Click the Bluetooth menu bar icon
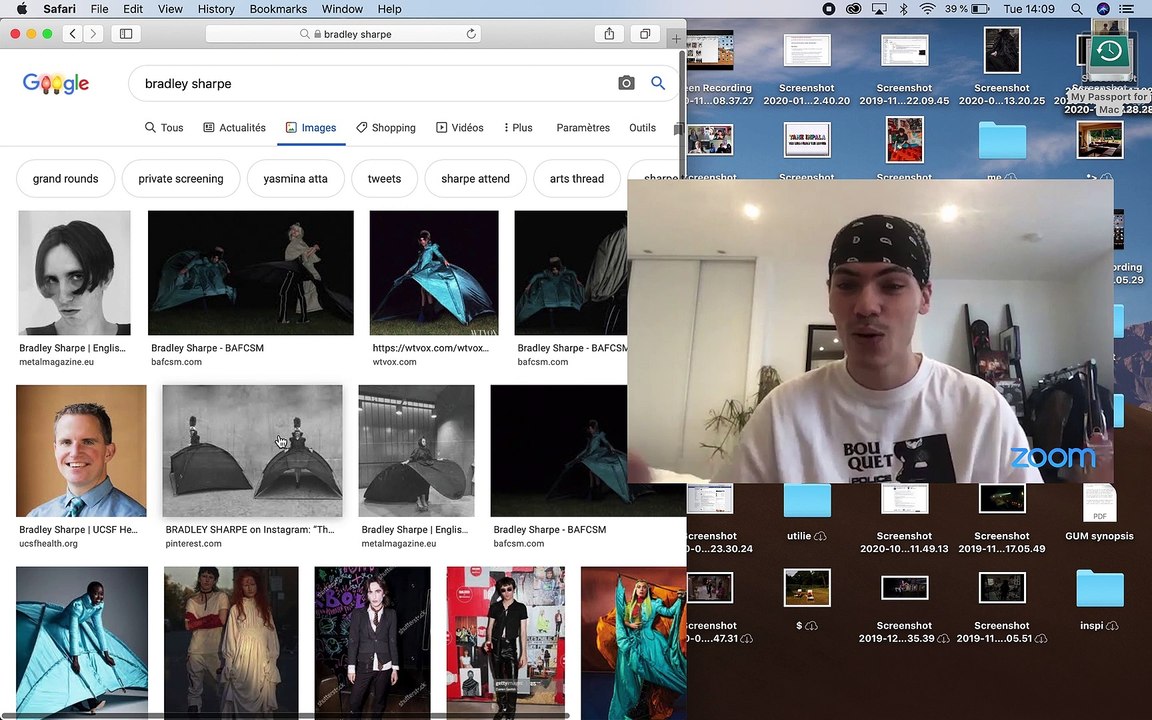Screen dimensions: 1152x720 pyautogui.click(x=903, y=9)
